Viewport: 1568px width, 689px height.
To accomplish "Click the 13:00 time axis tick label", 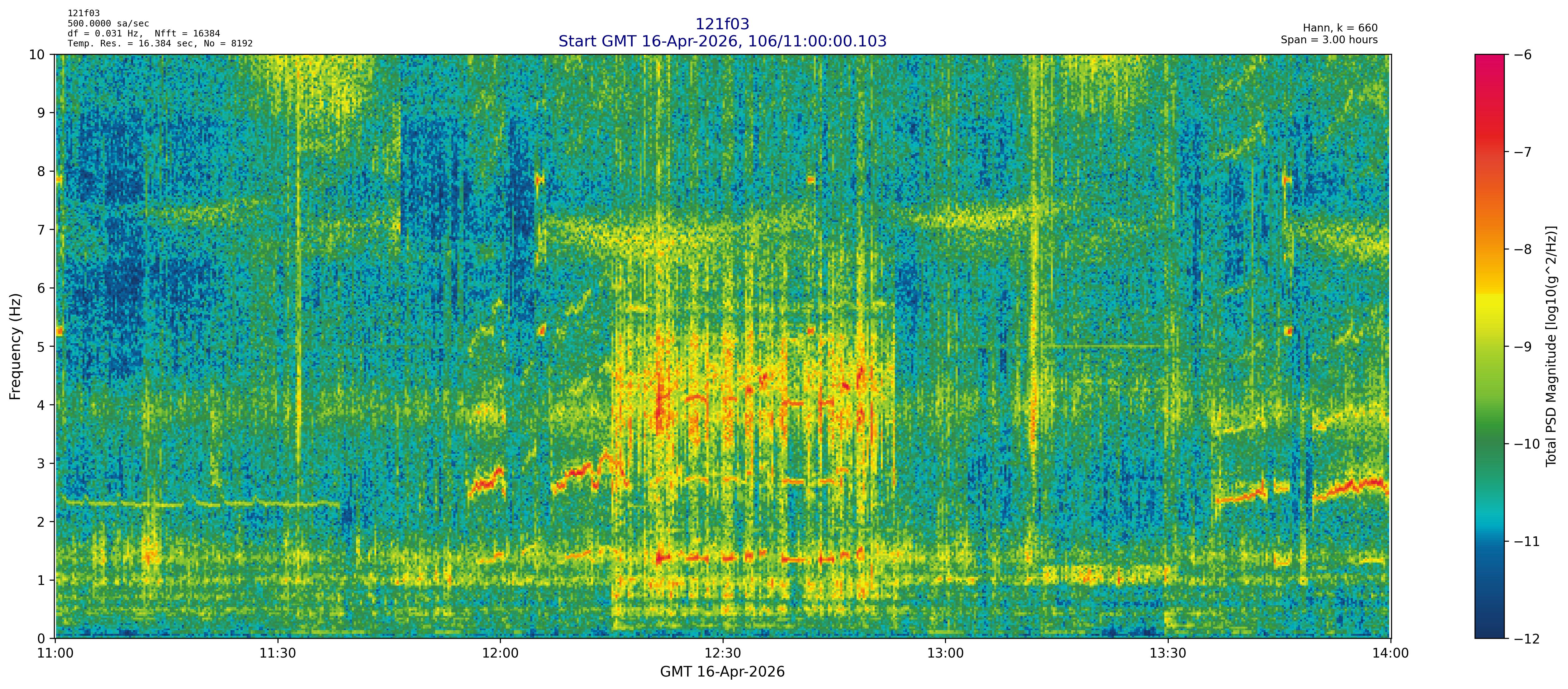I will coord(945,654).
